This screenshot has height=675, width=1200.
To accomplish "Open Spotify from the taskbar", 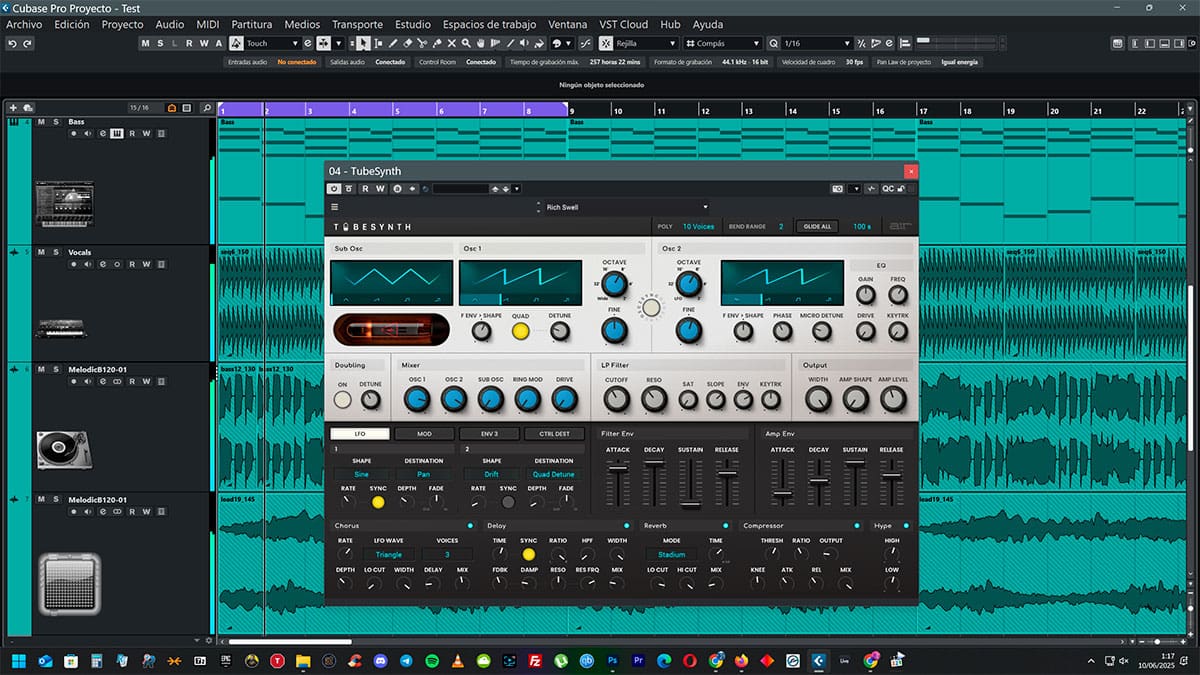I will pos(431,660).
